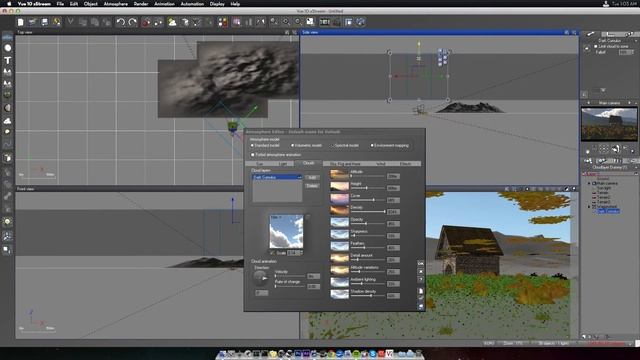Toggle the Limit cloud to zone checkbox

click(x=596, y=47)
